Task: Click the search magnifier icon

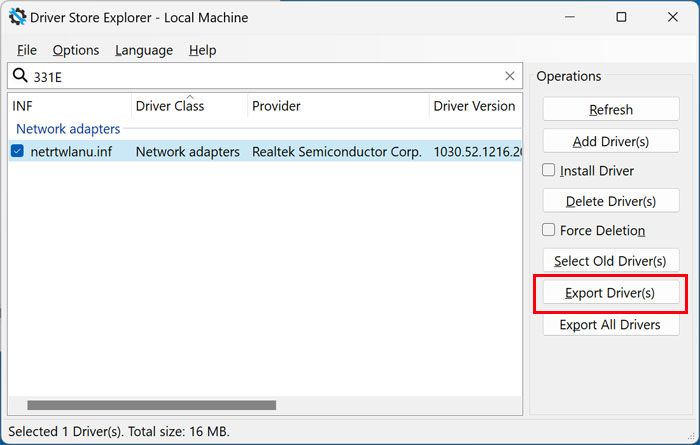Action: pos(20,76)
